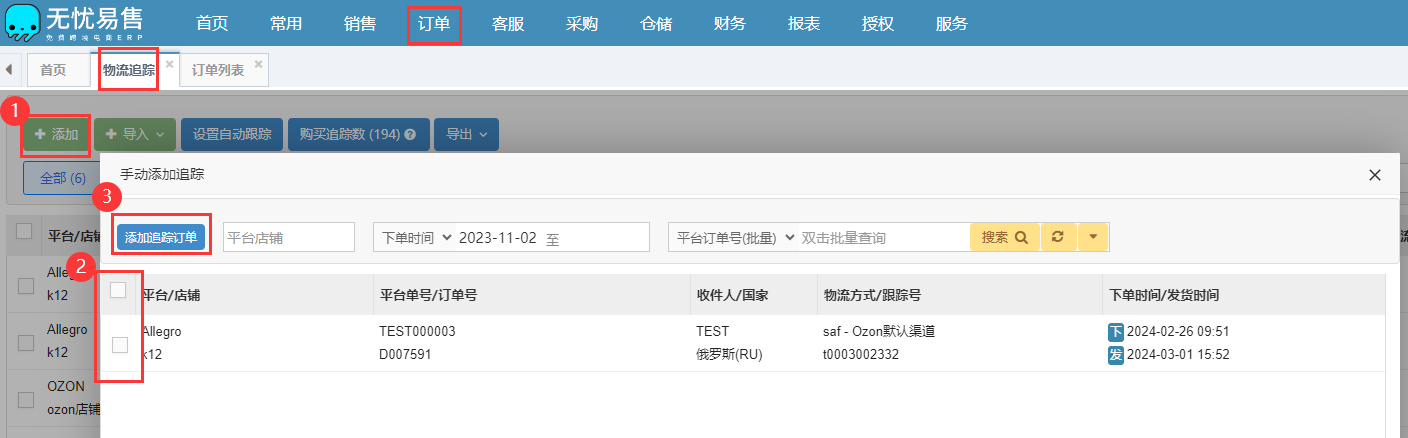The width and height of the screenshot is (1408, 438).
Task: Click the 平台店铺 input field
Action: 289,238
